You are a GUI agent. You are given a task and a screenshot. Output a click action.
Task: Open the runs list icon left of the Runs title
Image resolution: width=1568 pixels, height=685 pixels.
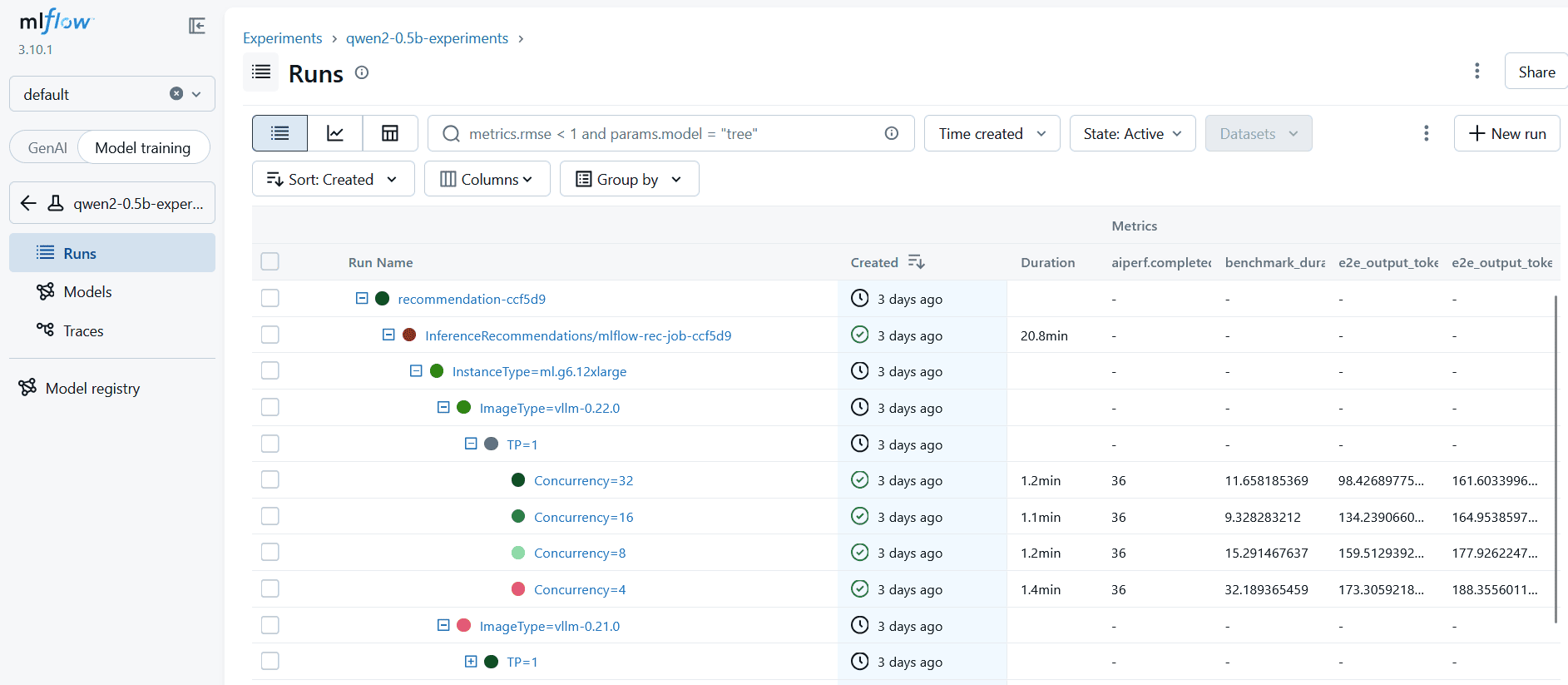(x=261, y=72)
